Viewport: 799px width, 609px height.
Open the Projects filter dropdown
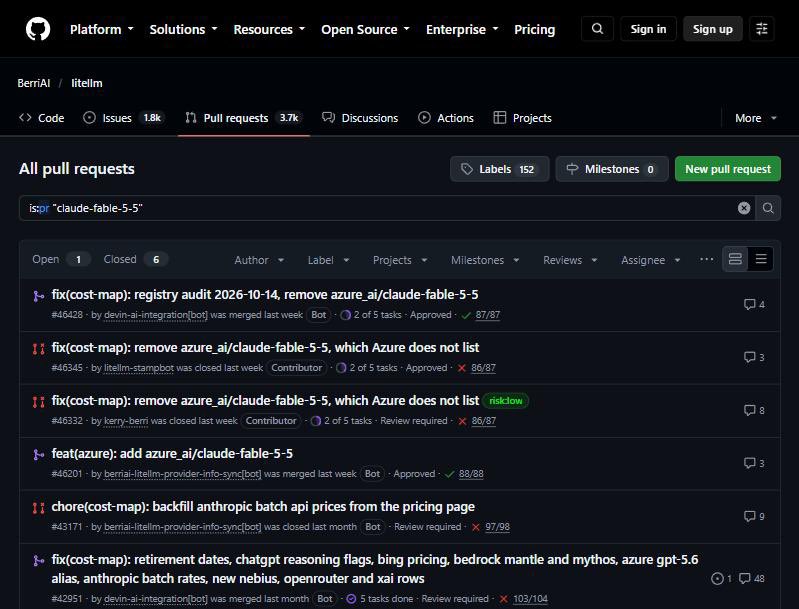point(400,260)
